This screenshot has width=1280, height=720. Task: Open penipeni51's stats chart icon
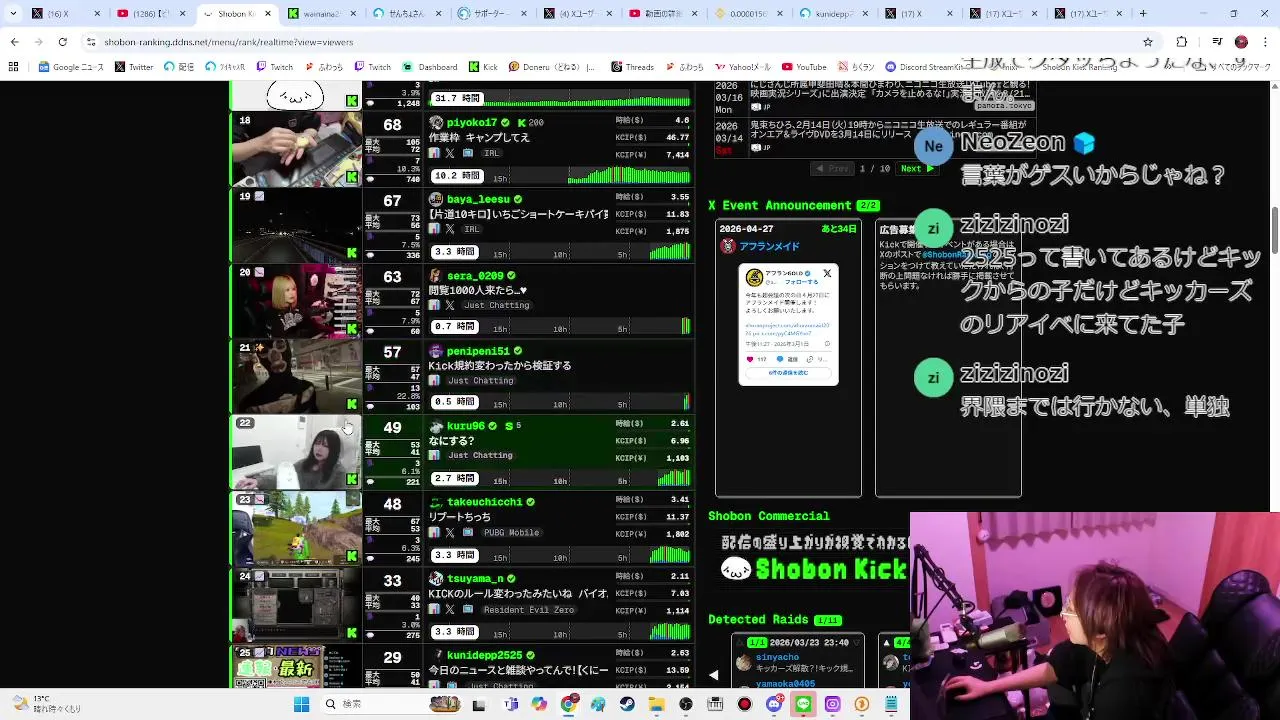[434, 381]
